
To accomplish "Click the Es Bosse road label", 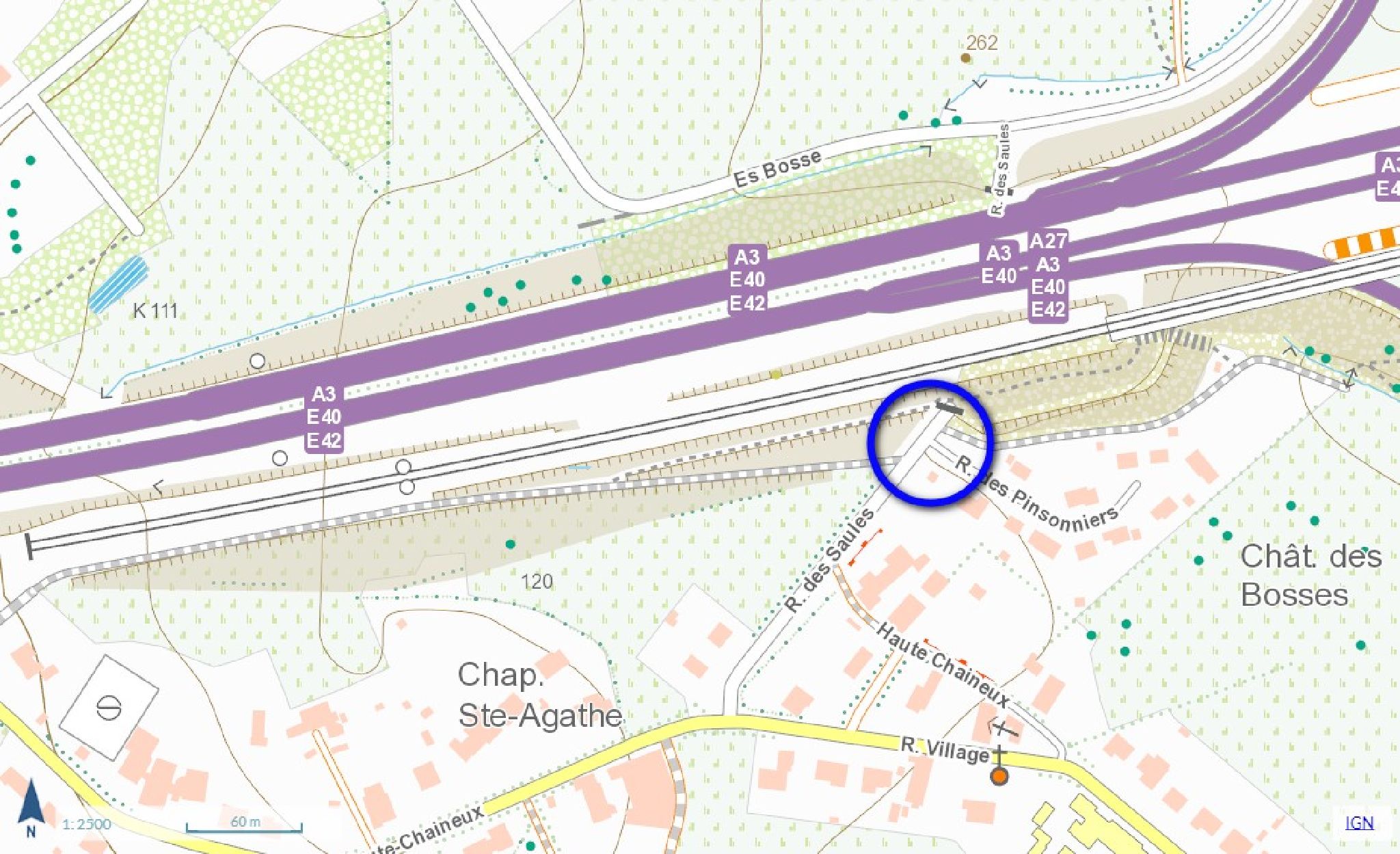I will tap(777, 168).
